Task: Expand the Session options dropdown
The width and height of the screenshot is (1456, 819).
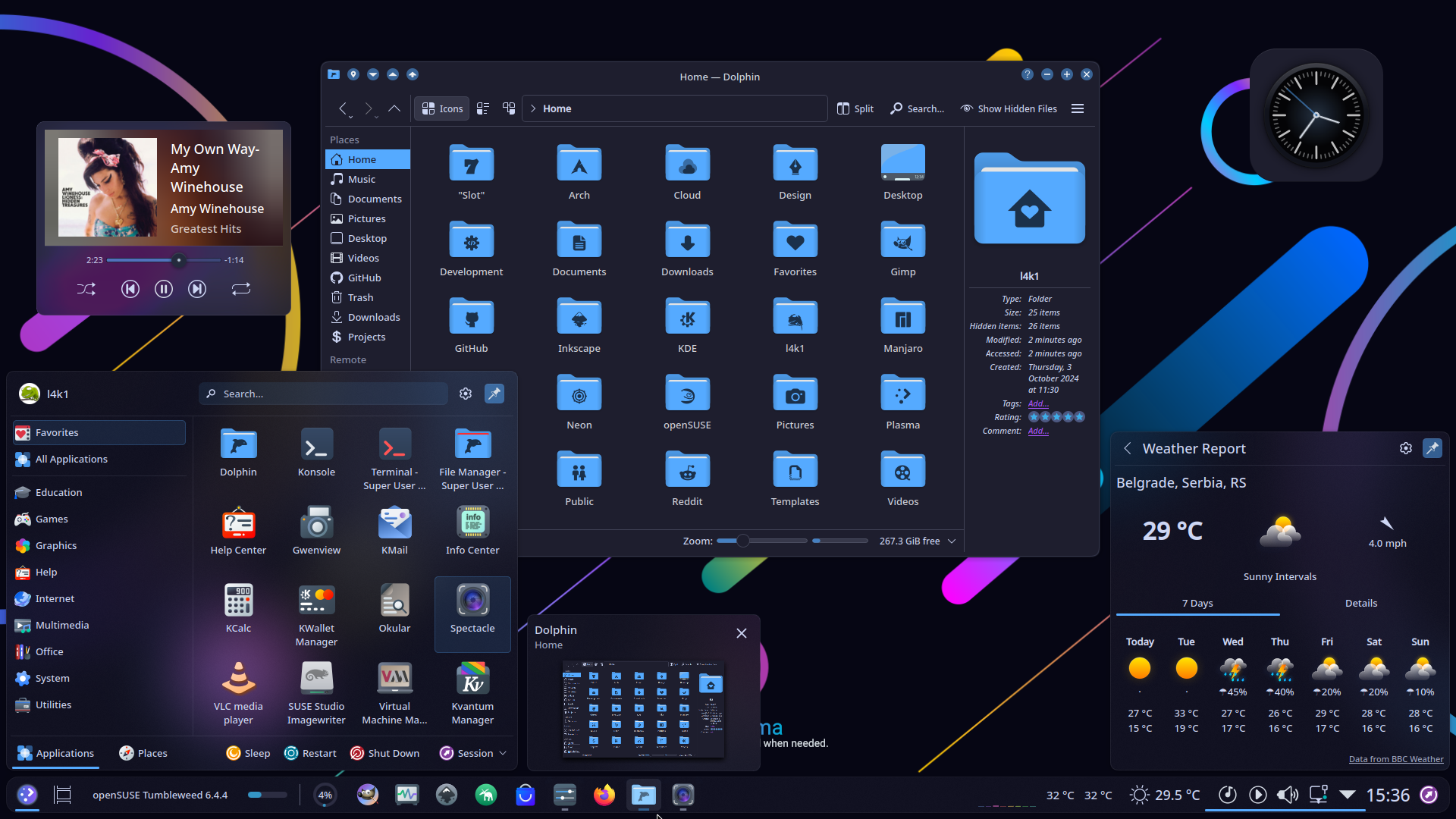Action: click(x=503, y=753)
